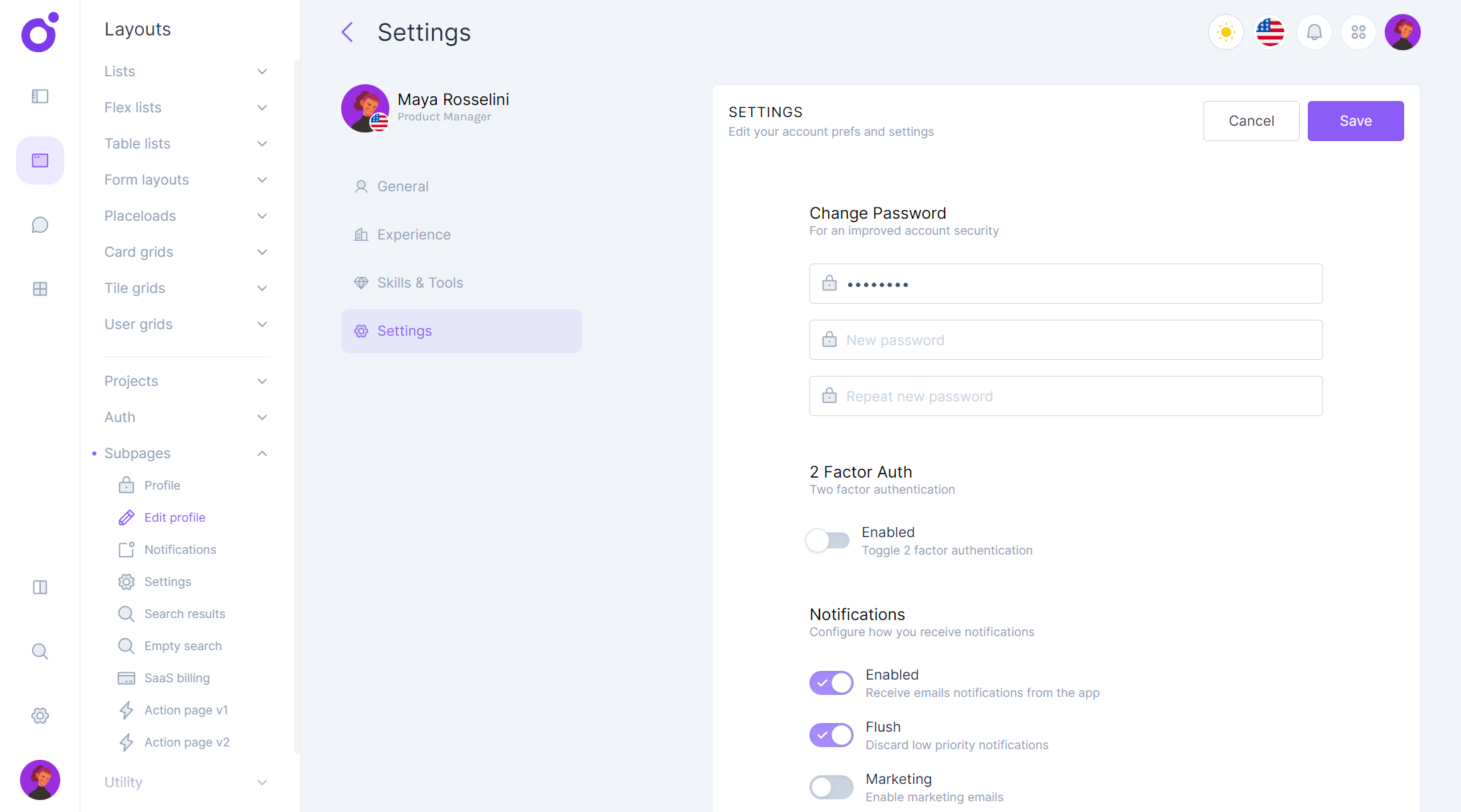The width and height of the screenshot is (1461, 812).
Task: Enable the Marketing emails toggle
Action: (831, 787)
